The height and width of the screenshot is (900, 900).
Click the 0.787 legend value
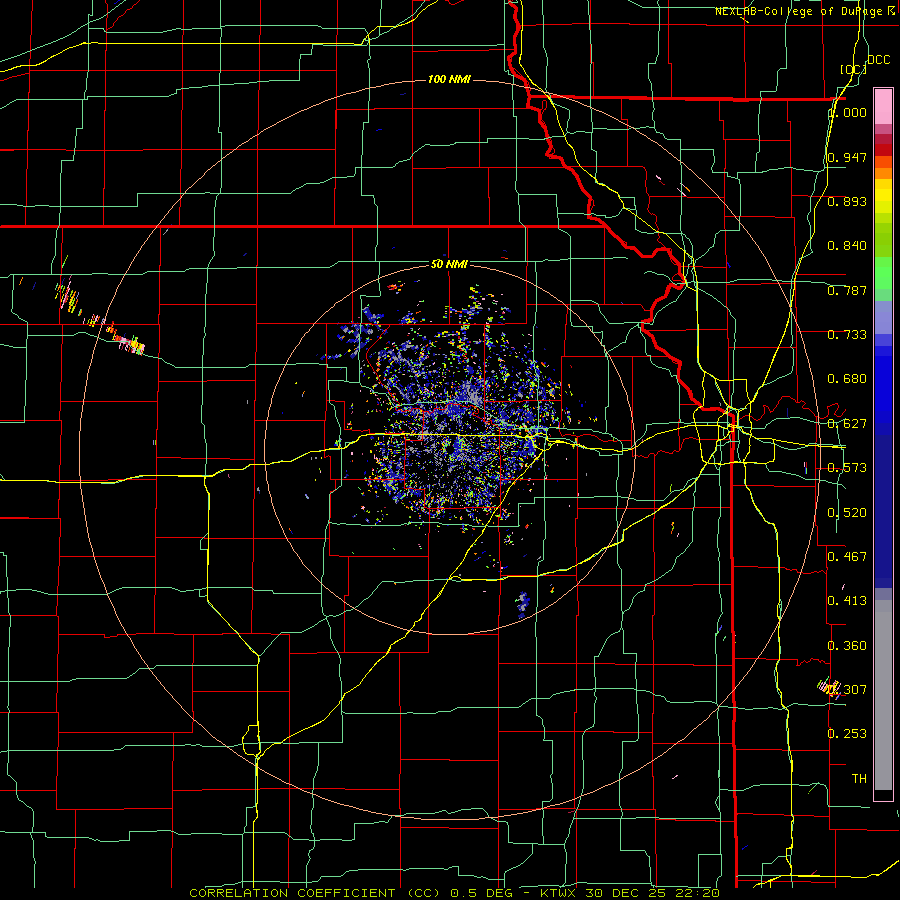coord(847,290)
